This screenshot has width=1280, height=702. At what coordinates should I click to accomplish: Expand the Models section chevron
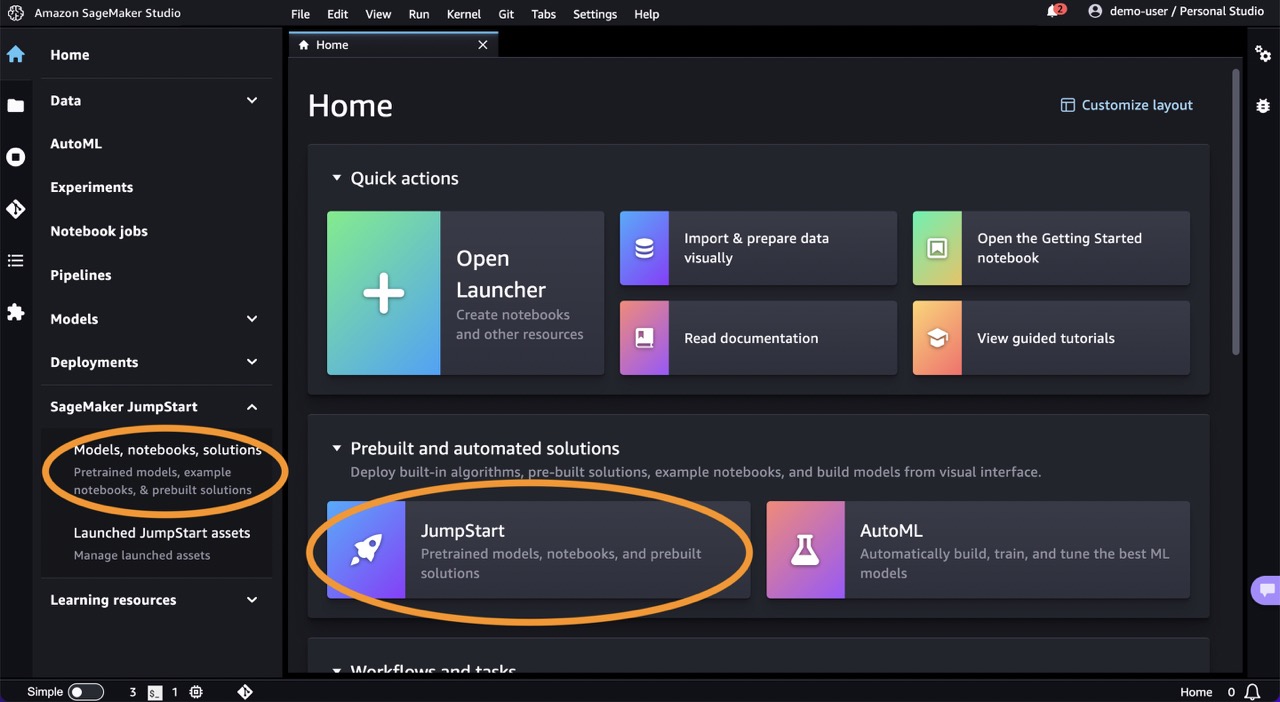pyautogui.click(x=252, y=319)
